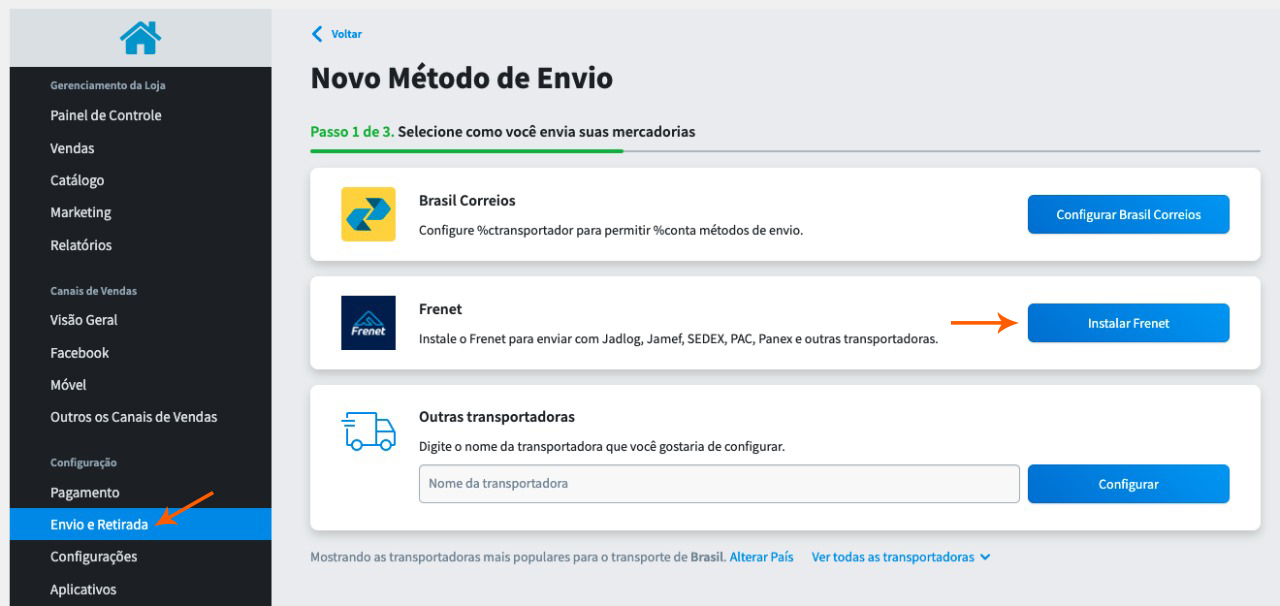
Task: Click the home icon above the sidebar
Action: click(x=140, y=37)
